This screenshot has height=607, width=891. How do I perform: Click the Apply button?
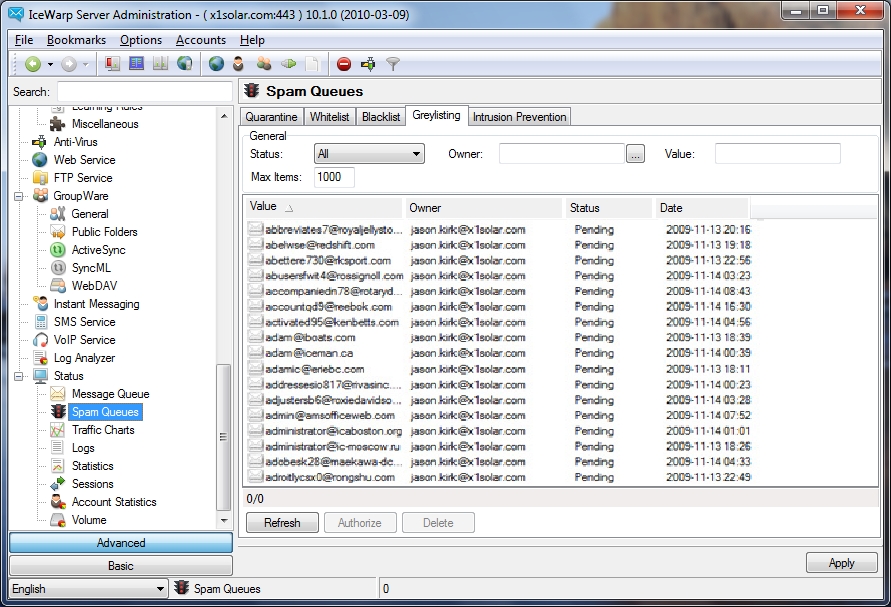[841, 563]
